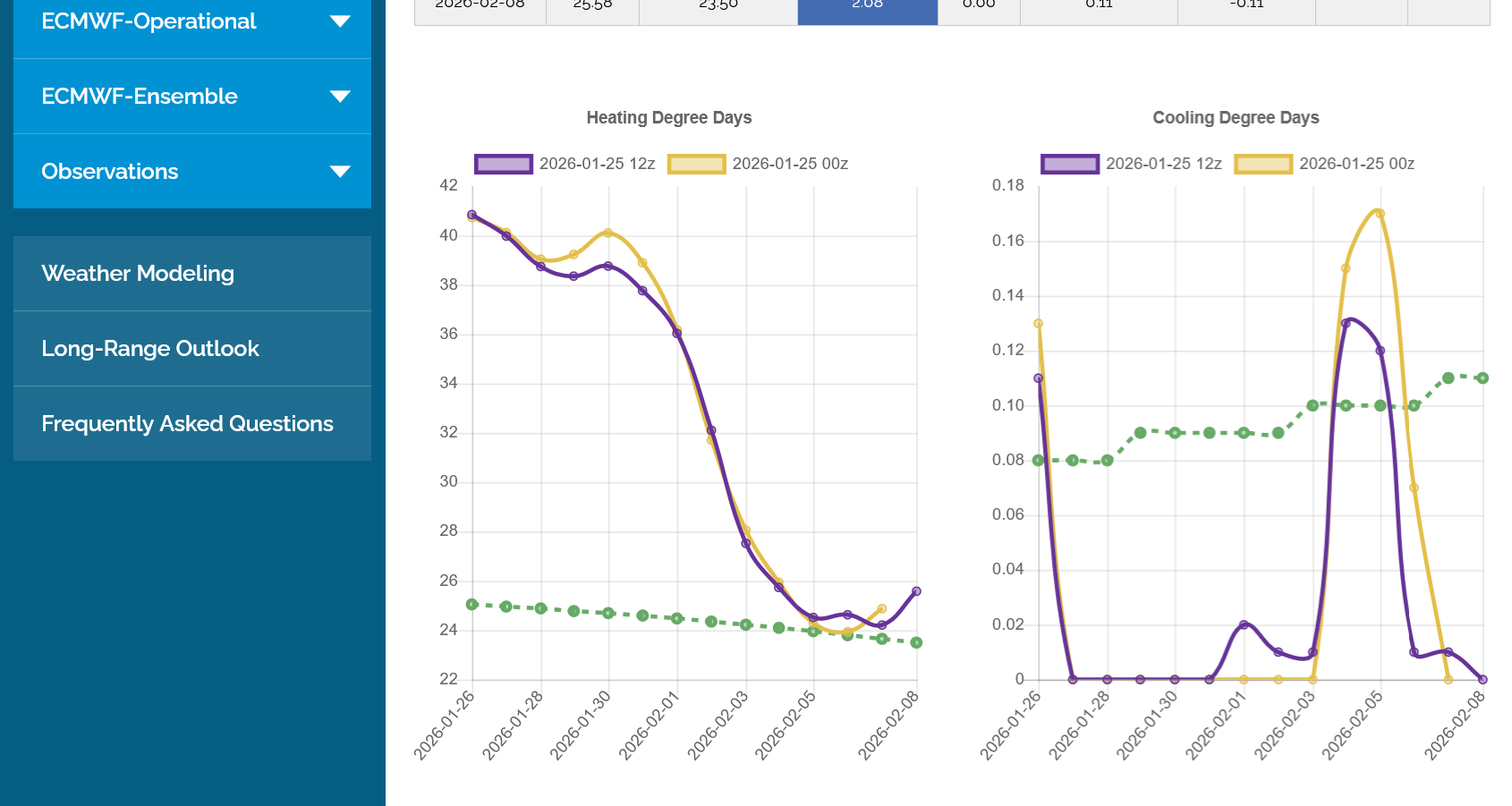The width and height of the screenshot is (1512, 806).
Task: Click the purple HDD data point at 2026-01-26
Action: click(x=471, y=215)
